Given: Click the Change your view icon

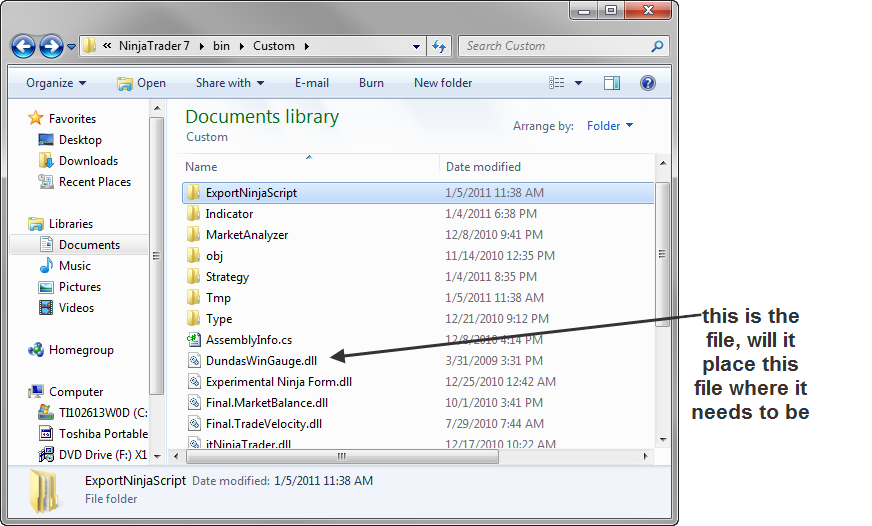Looking at the screenshot, I should tap(557, 83).
